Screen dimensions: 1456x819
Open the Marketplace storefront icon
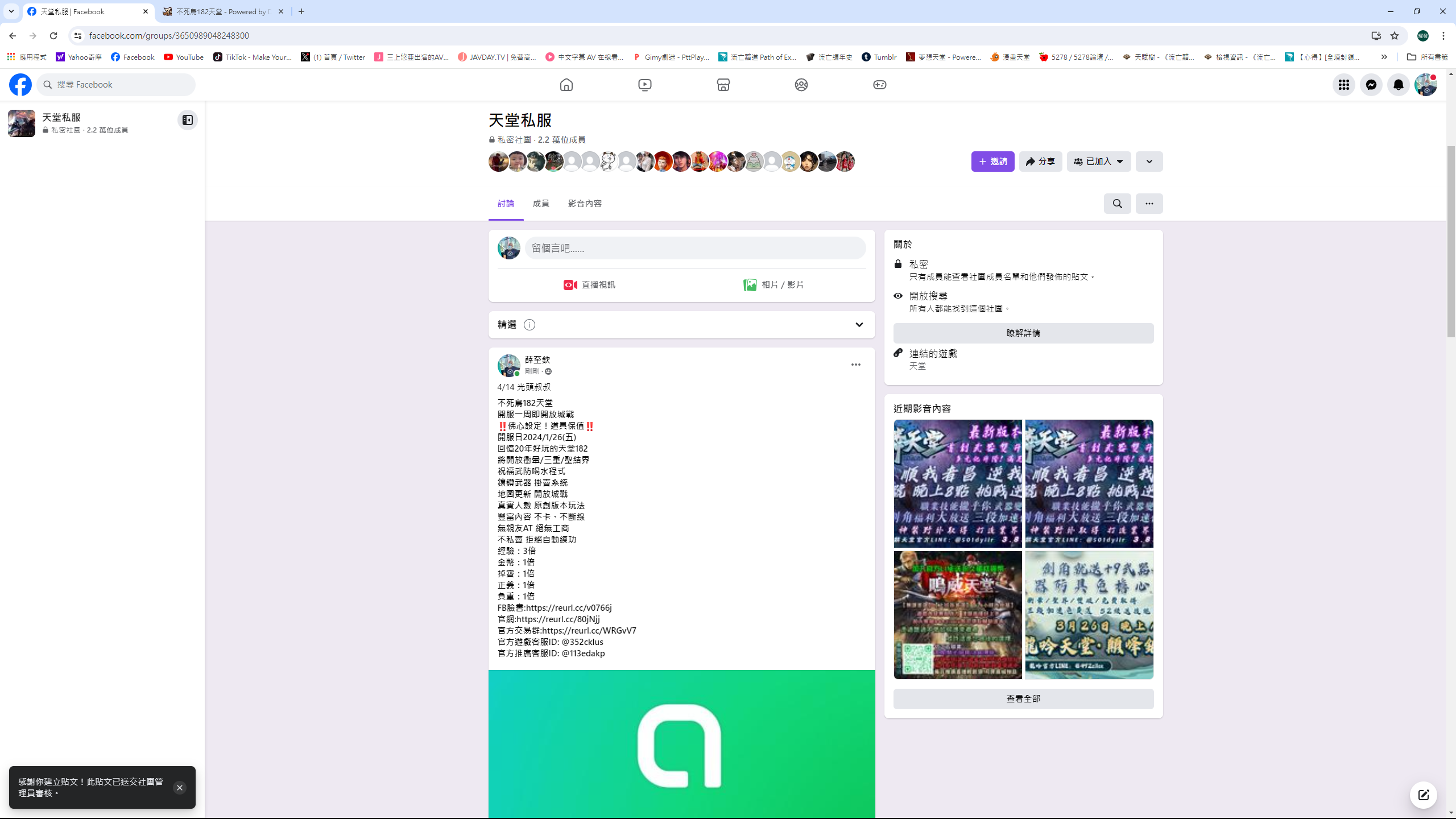(x=723, y=85)
